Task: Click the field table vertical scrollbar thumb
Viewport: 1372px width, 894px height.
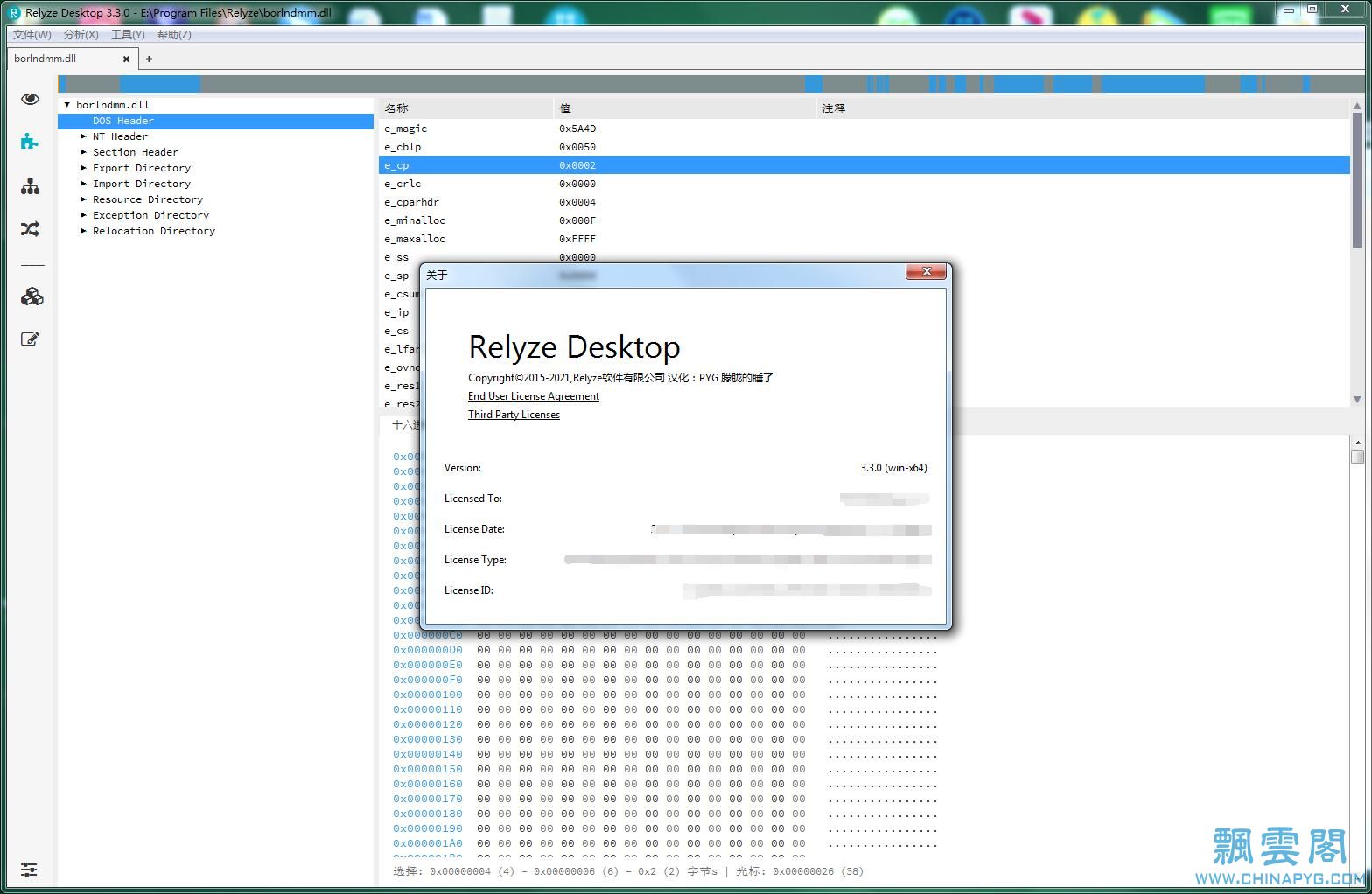Action: pyautogui.click(x=1357, y=179)
